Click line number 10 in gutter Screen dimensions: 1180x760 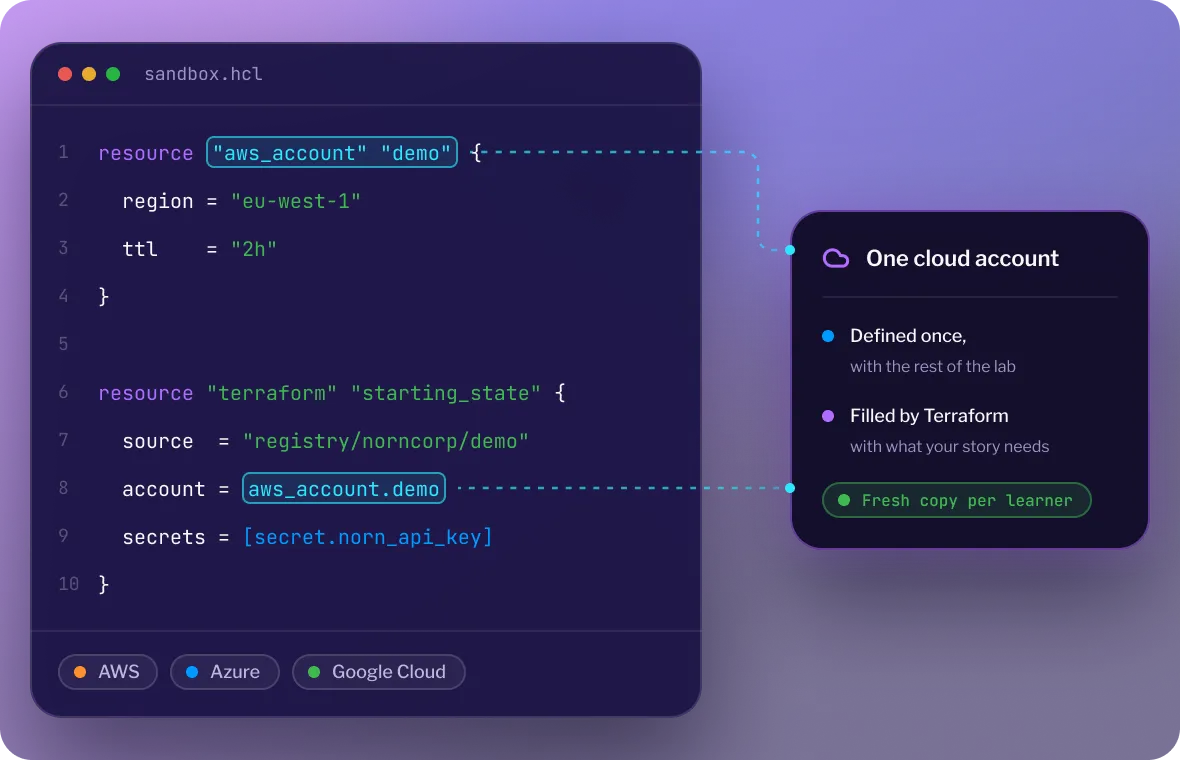pos(68,584)
